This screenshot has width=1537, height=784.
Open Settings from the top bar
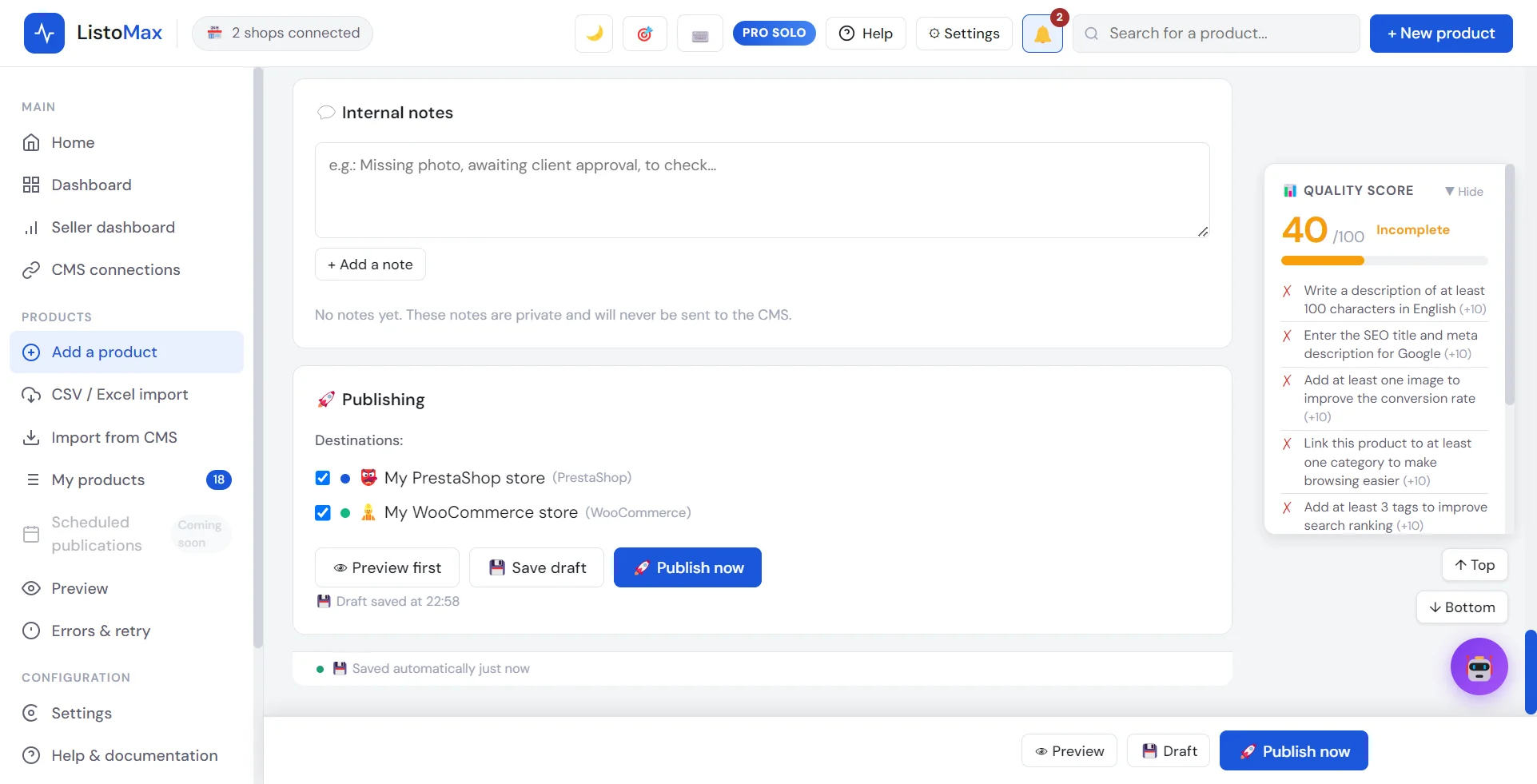click(x=964, y=34)
